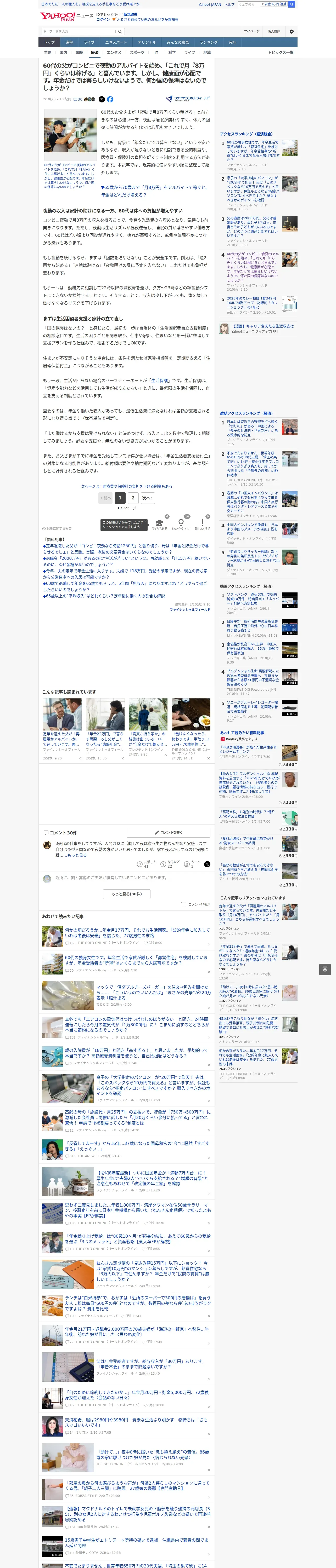
Task: Expand first comment with もっと見る link
Action: click(77, 855)
